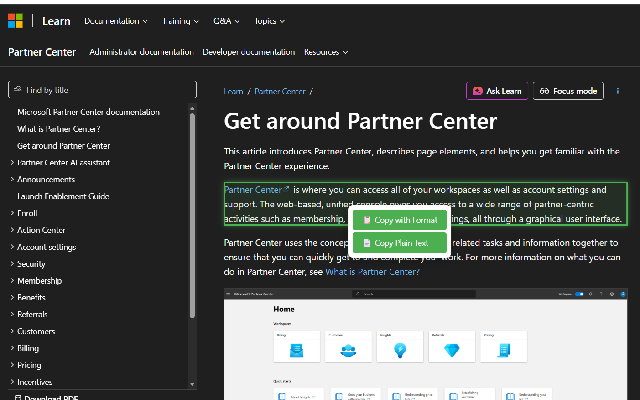Open the Learn home link

click(x=56, y=21)
